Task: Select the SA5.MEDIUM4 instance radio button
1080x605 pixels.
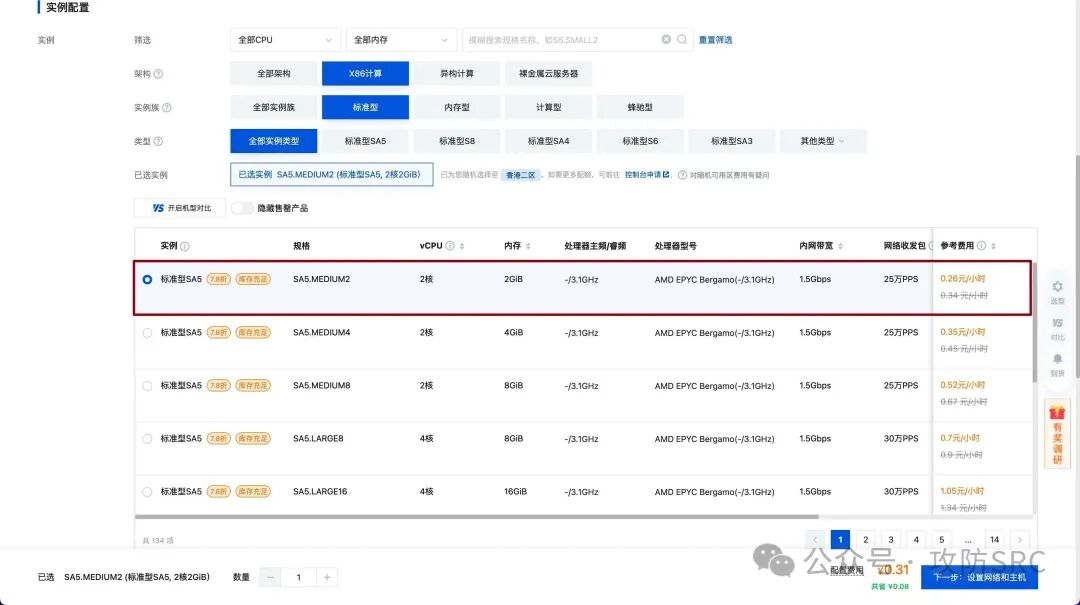Action: click(147, 332)
